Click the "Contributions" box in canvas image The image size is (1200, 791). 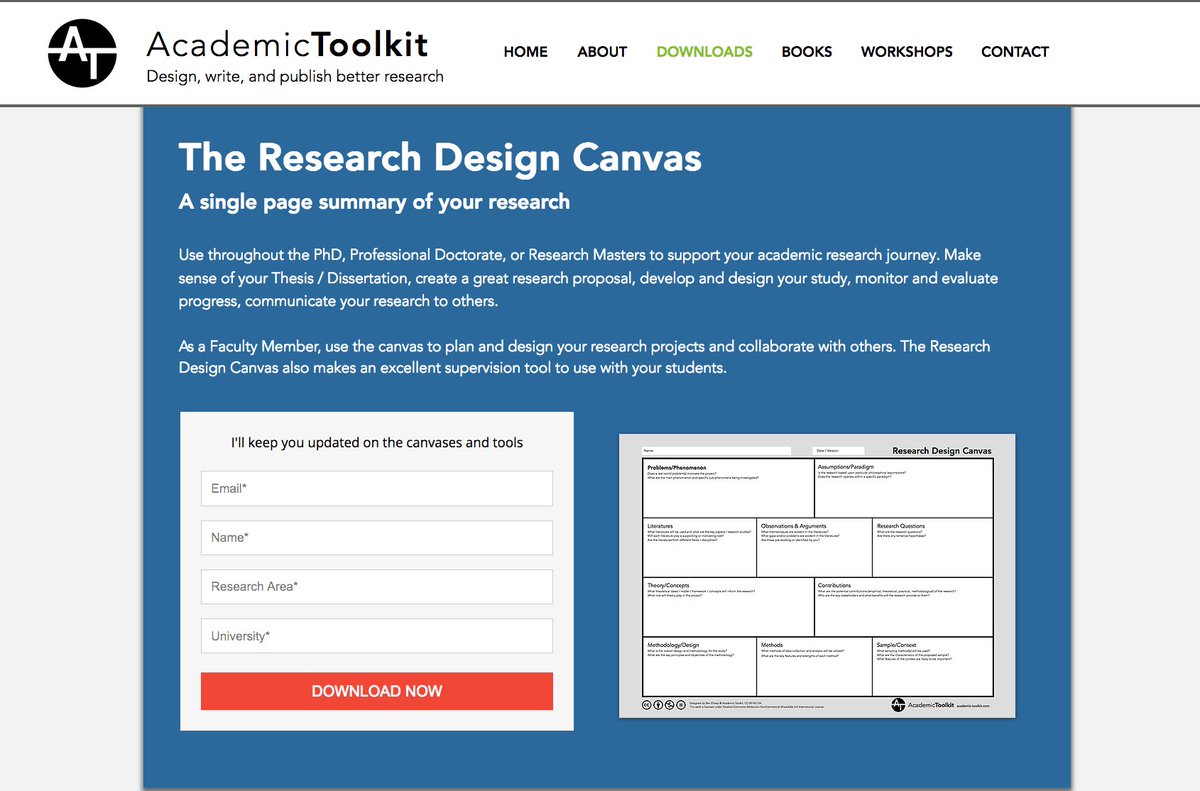[x=903, y=607]
